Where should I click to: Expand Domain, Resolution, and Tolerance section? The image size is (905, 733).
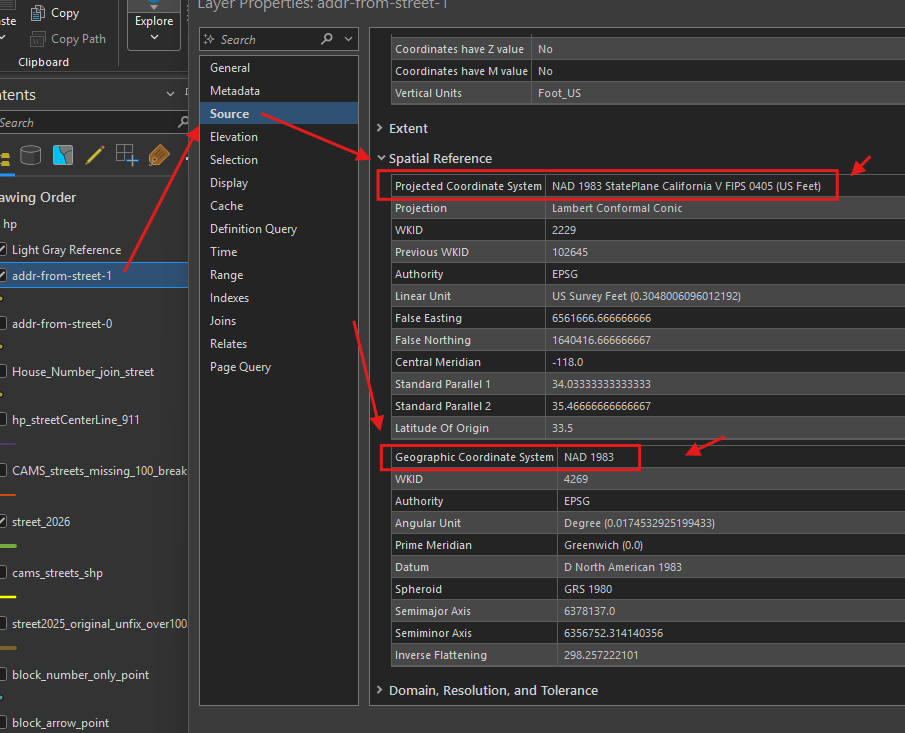click(380, 690)
